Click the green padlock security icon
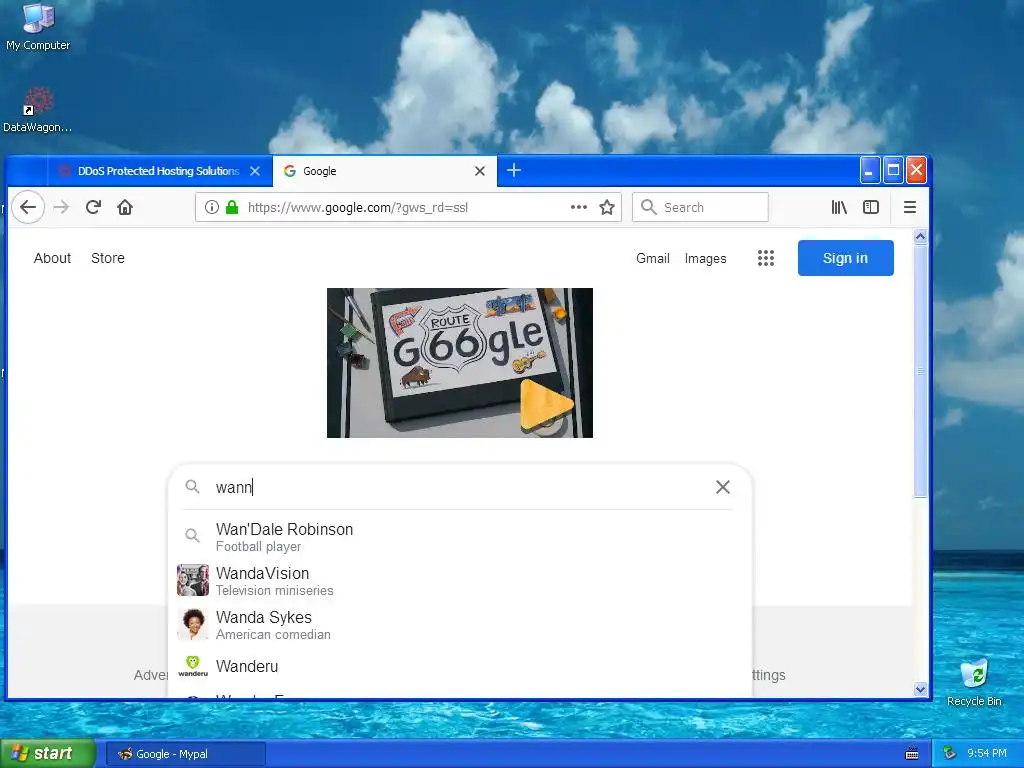The image size is (1024, 768). 232,208
